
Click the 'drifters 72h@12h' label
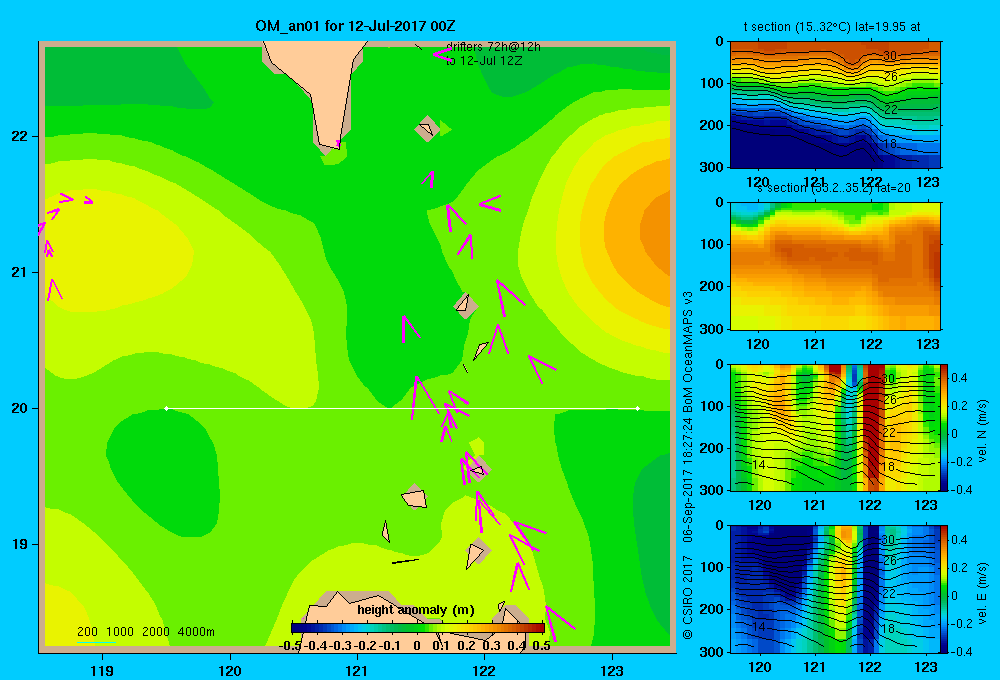pyautogui.click(x=493, y=47)
